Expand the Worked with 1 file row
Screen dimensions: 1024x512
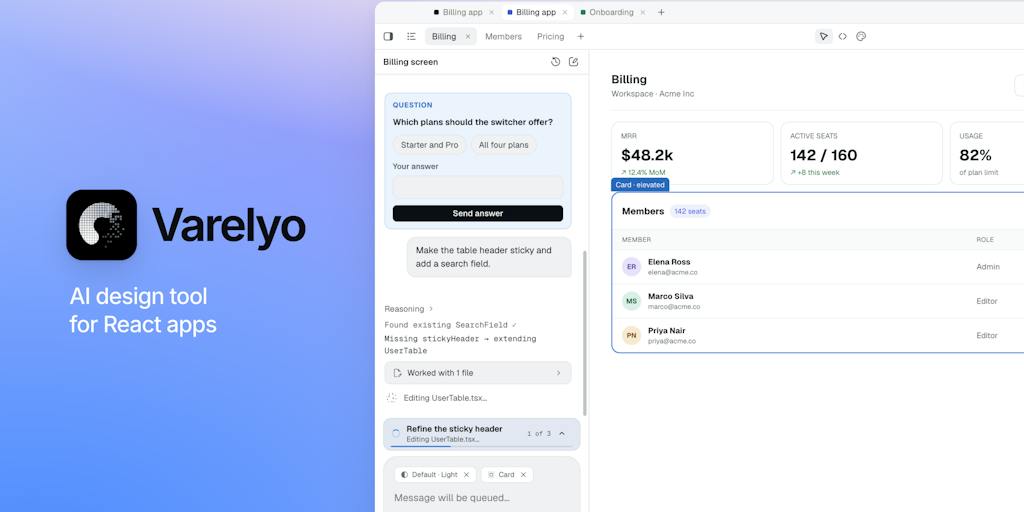point(477,373)
